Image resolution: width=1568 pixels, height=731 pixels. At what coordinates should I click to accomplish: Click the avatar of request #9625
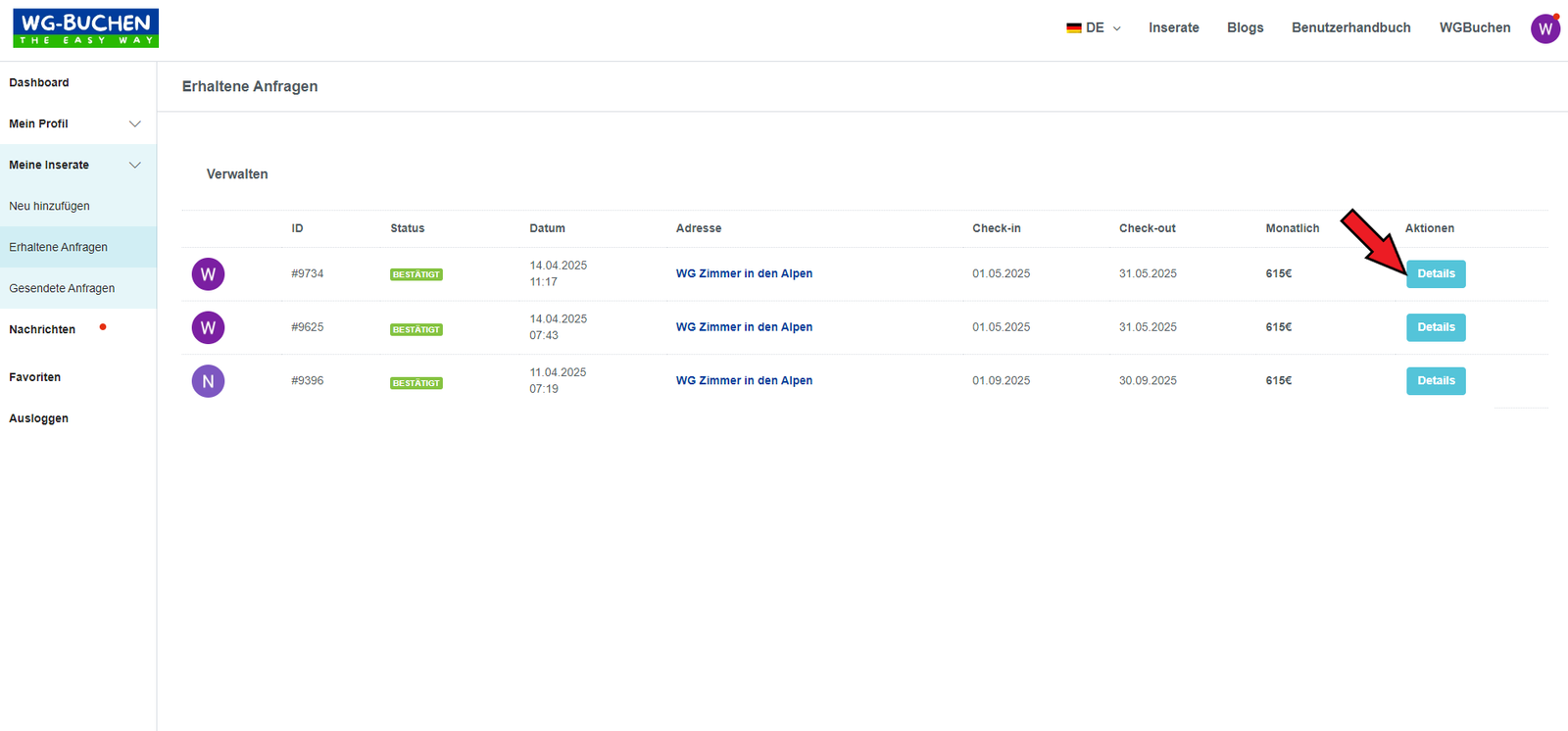[208, 327]
